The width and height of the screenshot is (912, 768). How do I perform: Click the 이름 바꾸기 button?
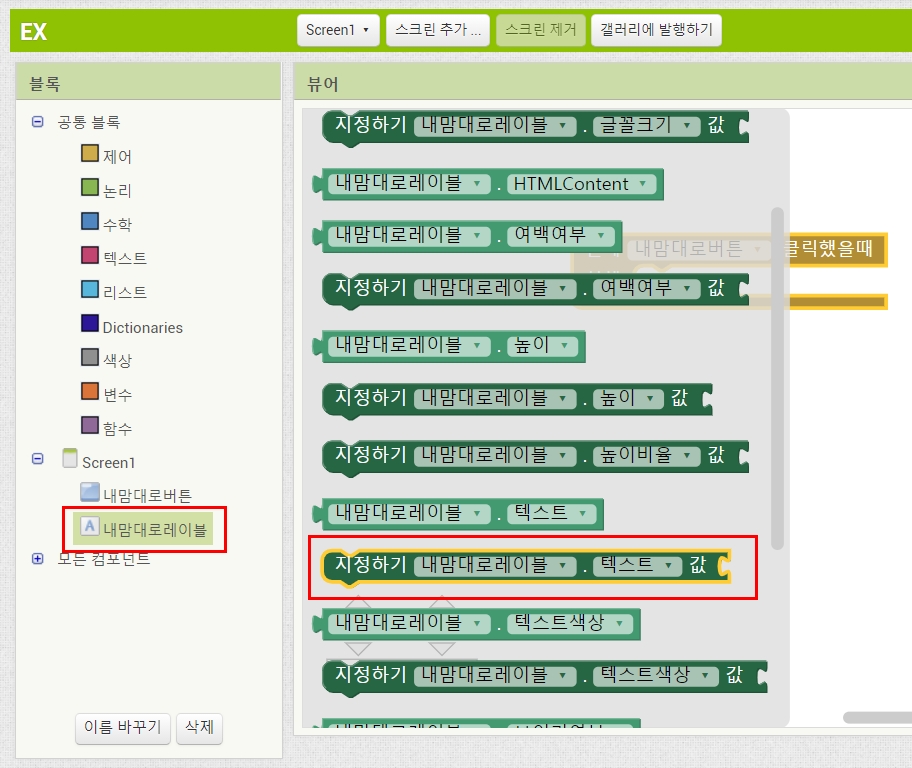click(123, 727)
